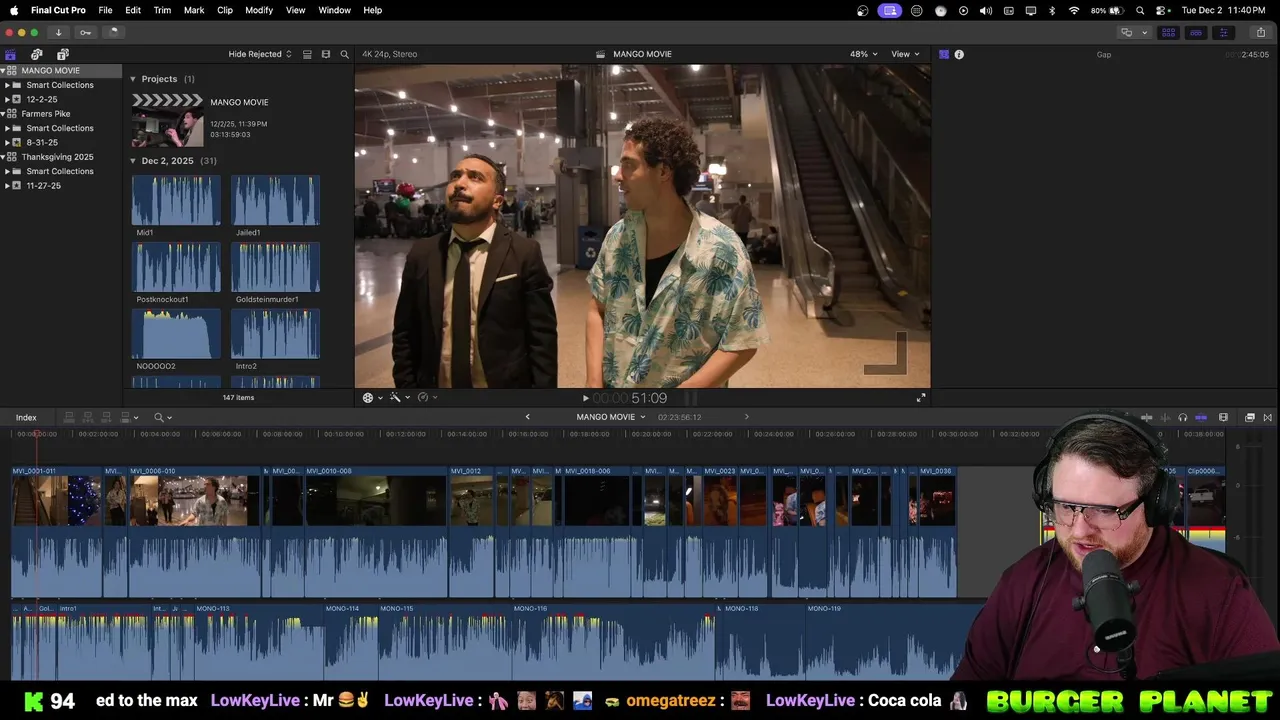Open the Clip menu

(225, 10)
